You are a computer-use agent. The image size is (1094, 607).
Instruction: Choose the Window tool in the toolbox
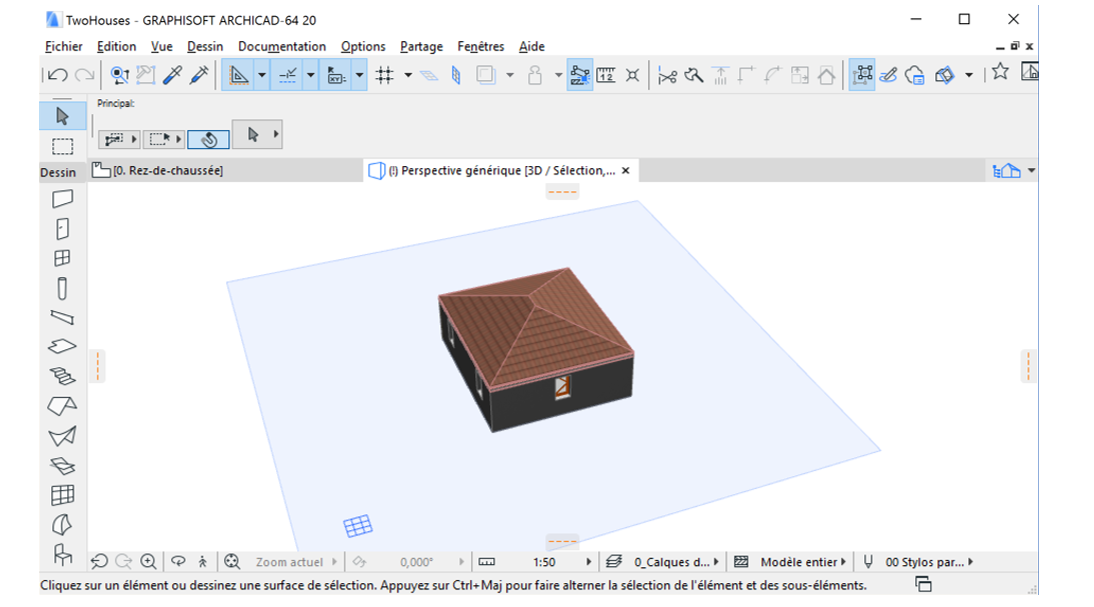pos(62,258)
